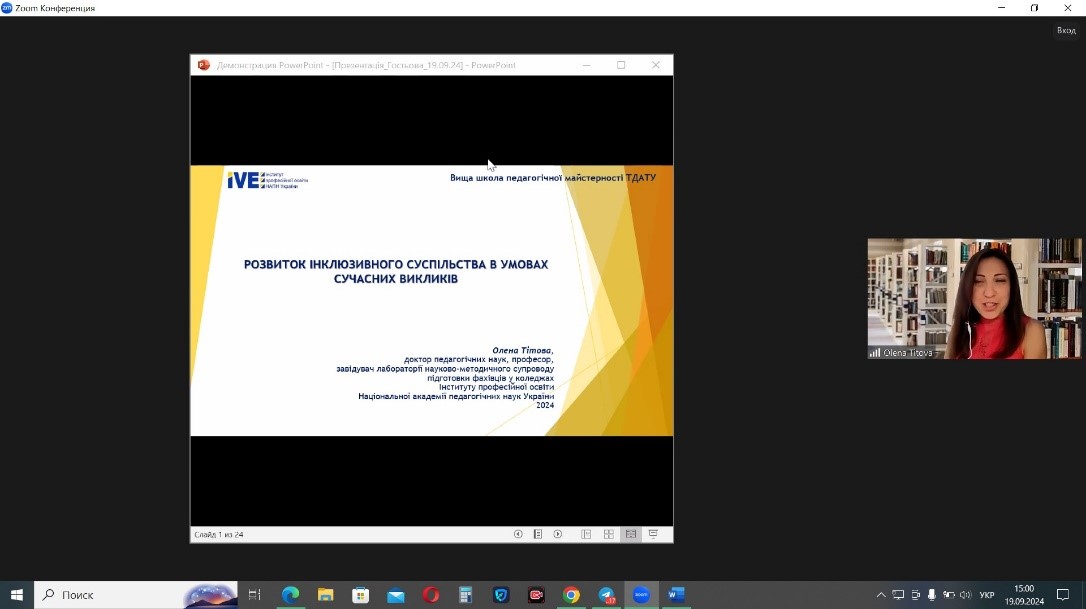Click the 'Вход' sign-in button
1086x609 pixels.
coord(1066,30)
